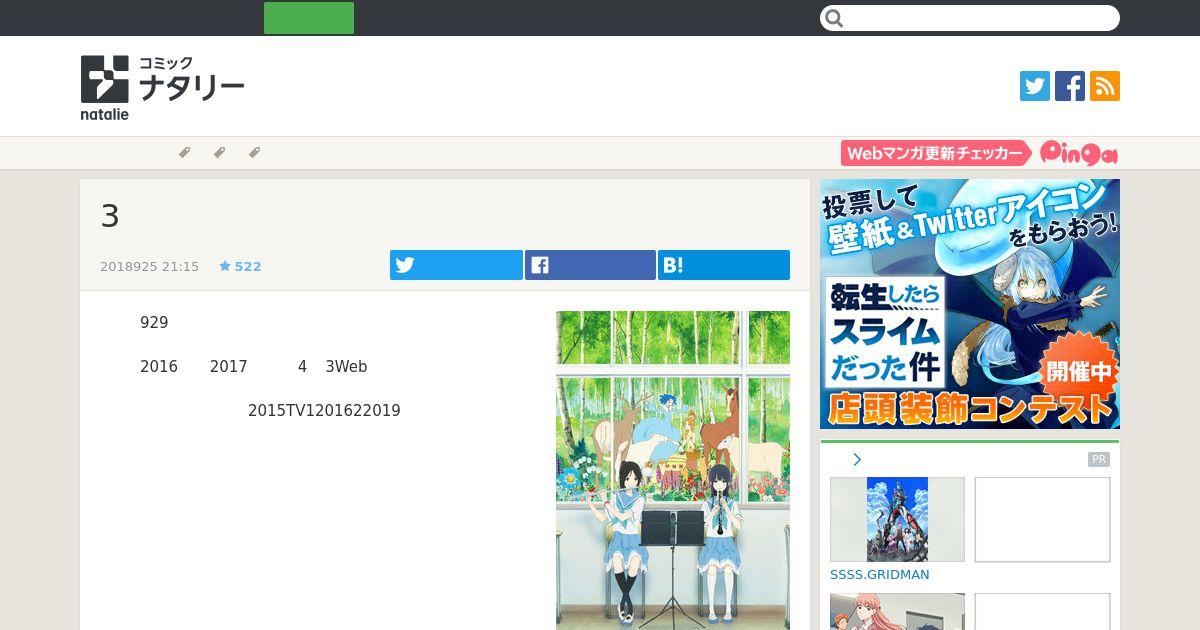Bookmark article with Hatena B! button
The height and width of the screenshot is (630, 1200).
(724, 265)
